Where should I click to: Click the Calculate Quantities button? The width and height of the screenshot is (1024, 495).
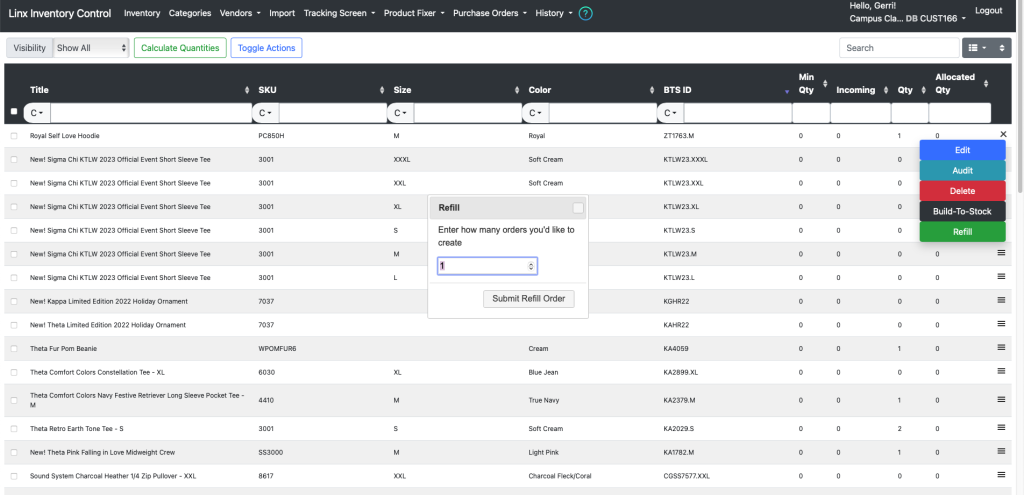180,48
